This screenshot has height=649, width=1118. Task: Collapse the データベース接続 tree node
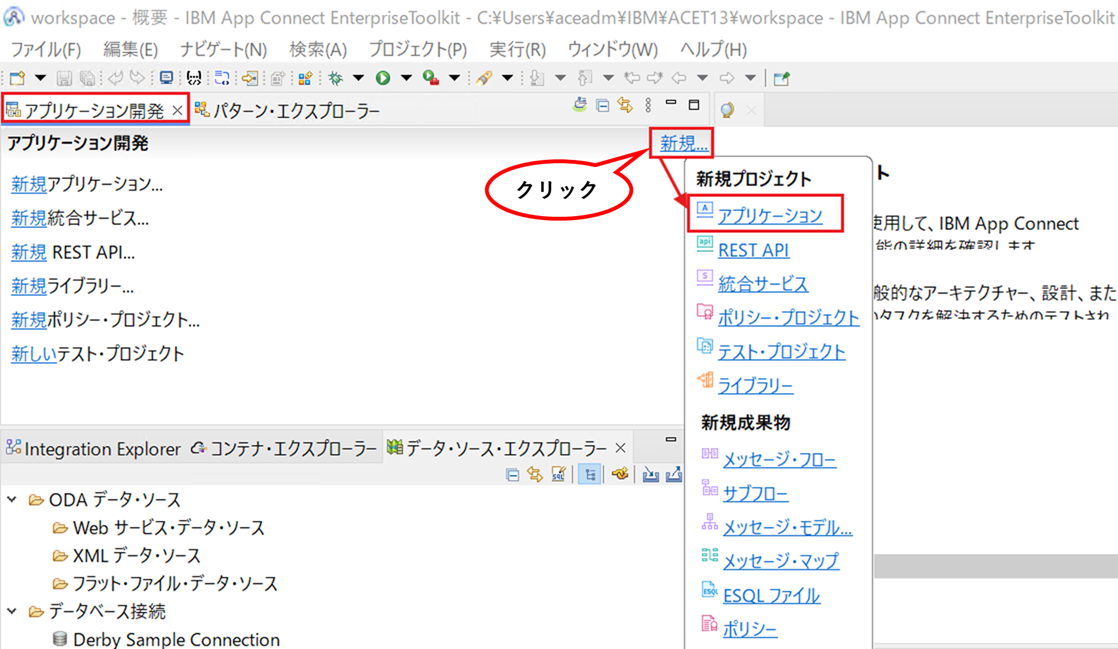click(12, 611)
